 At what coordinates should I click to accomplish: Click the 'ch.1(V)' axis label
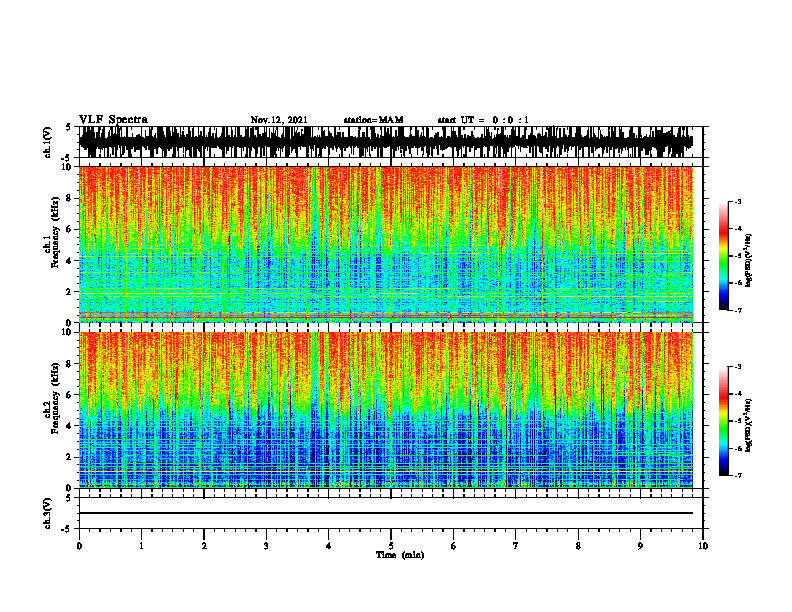[x=48, y=142]
